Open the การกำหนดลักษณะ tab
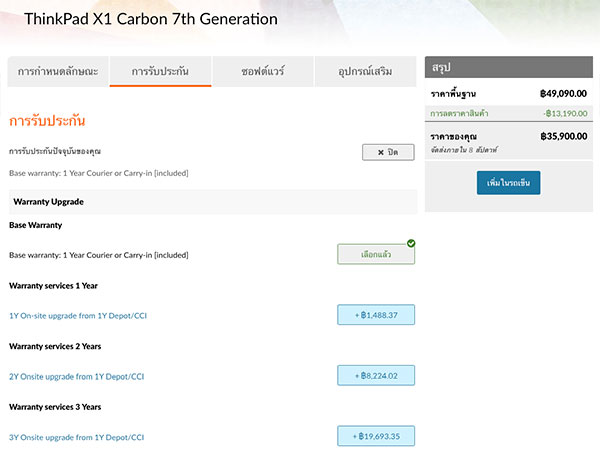 tap(58, 72)
